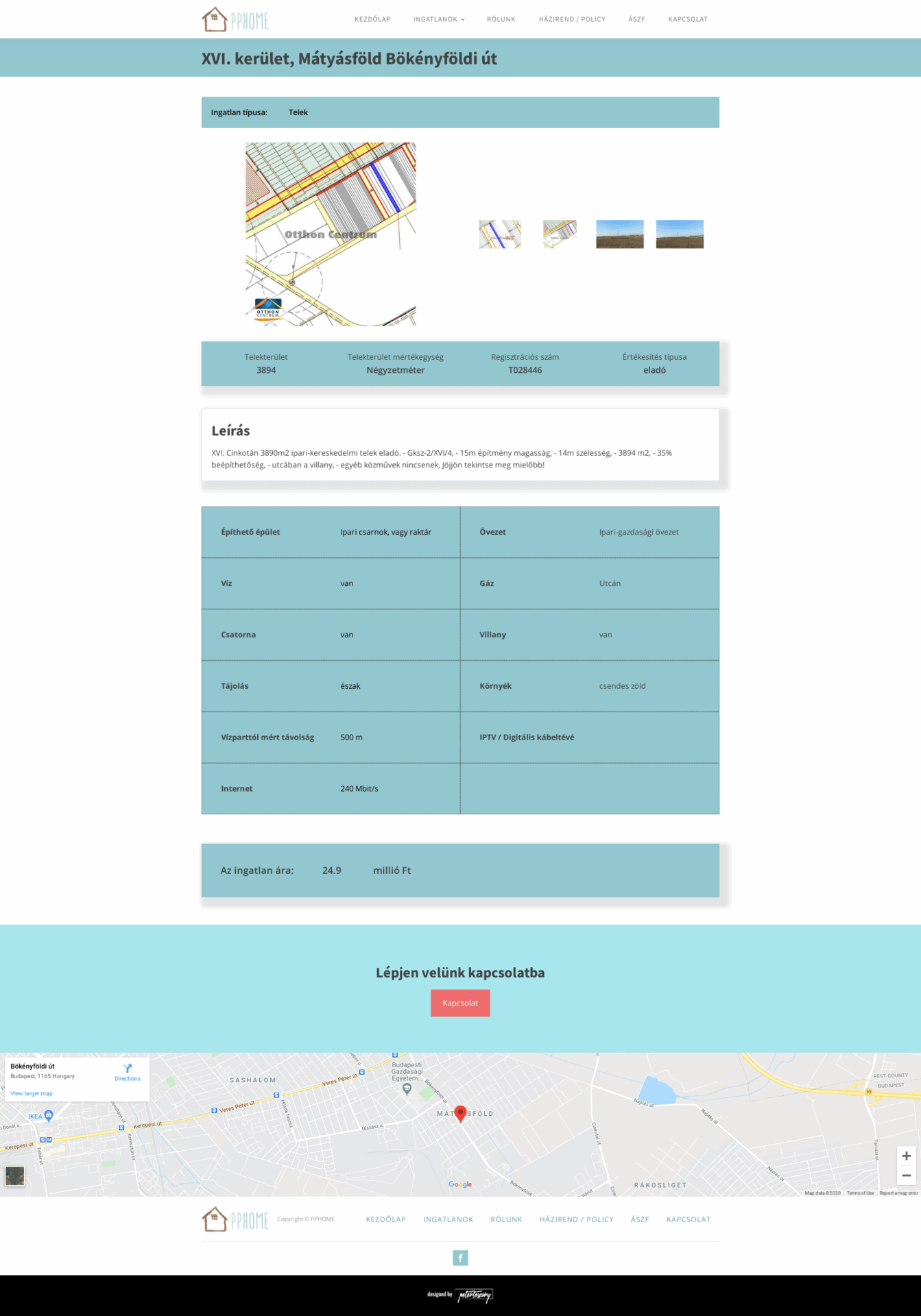Open Terms of Use map link

point(860,1193)
